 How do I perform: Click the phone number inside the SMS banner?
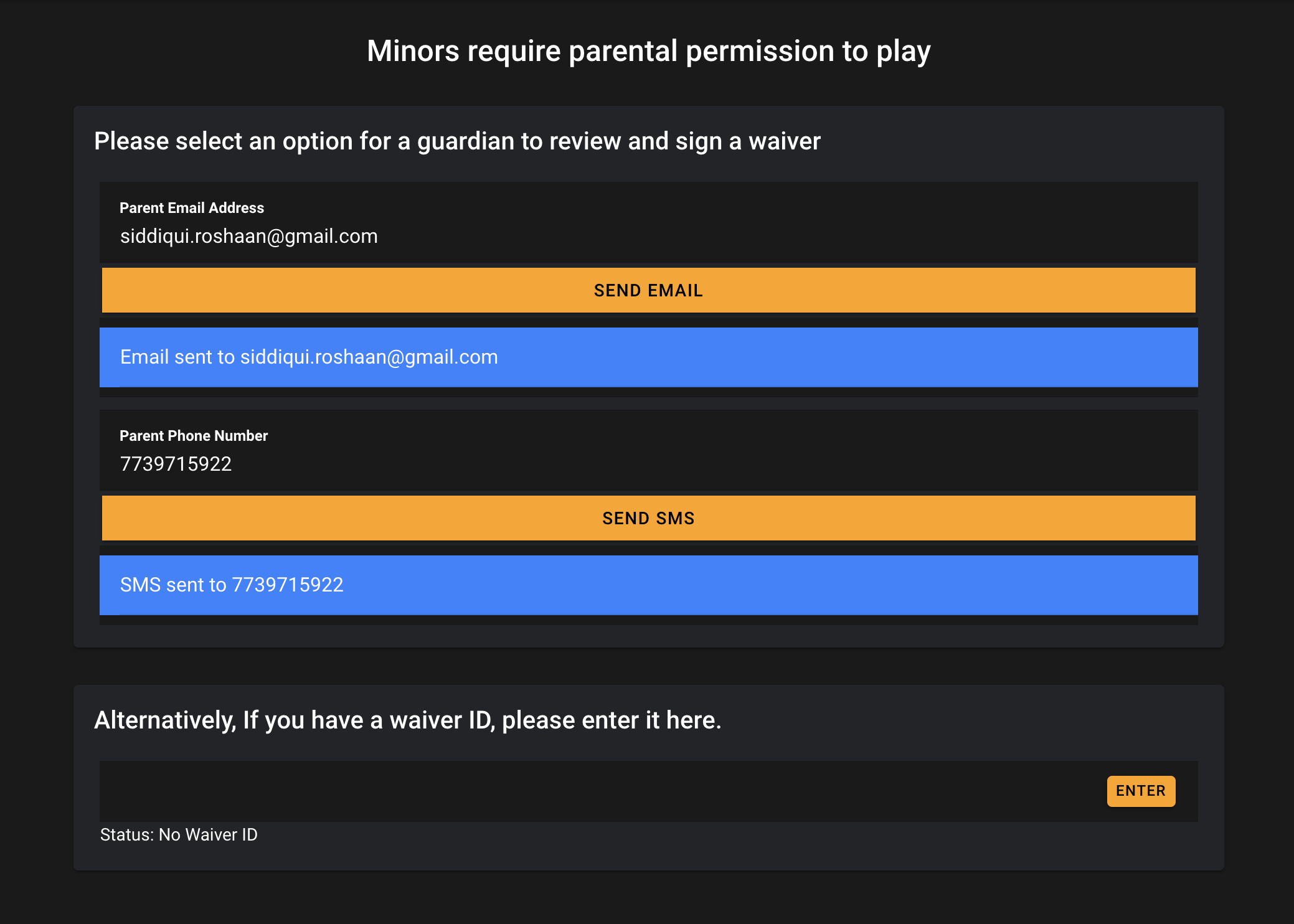pos(288,585)
